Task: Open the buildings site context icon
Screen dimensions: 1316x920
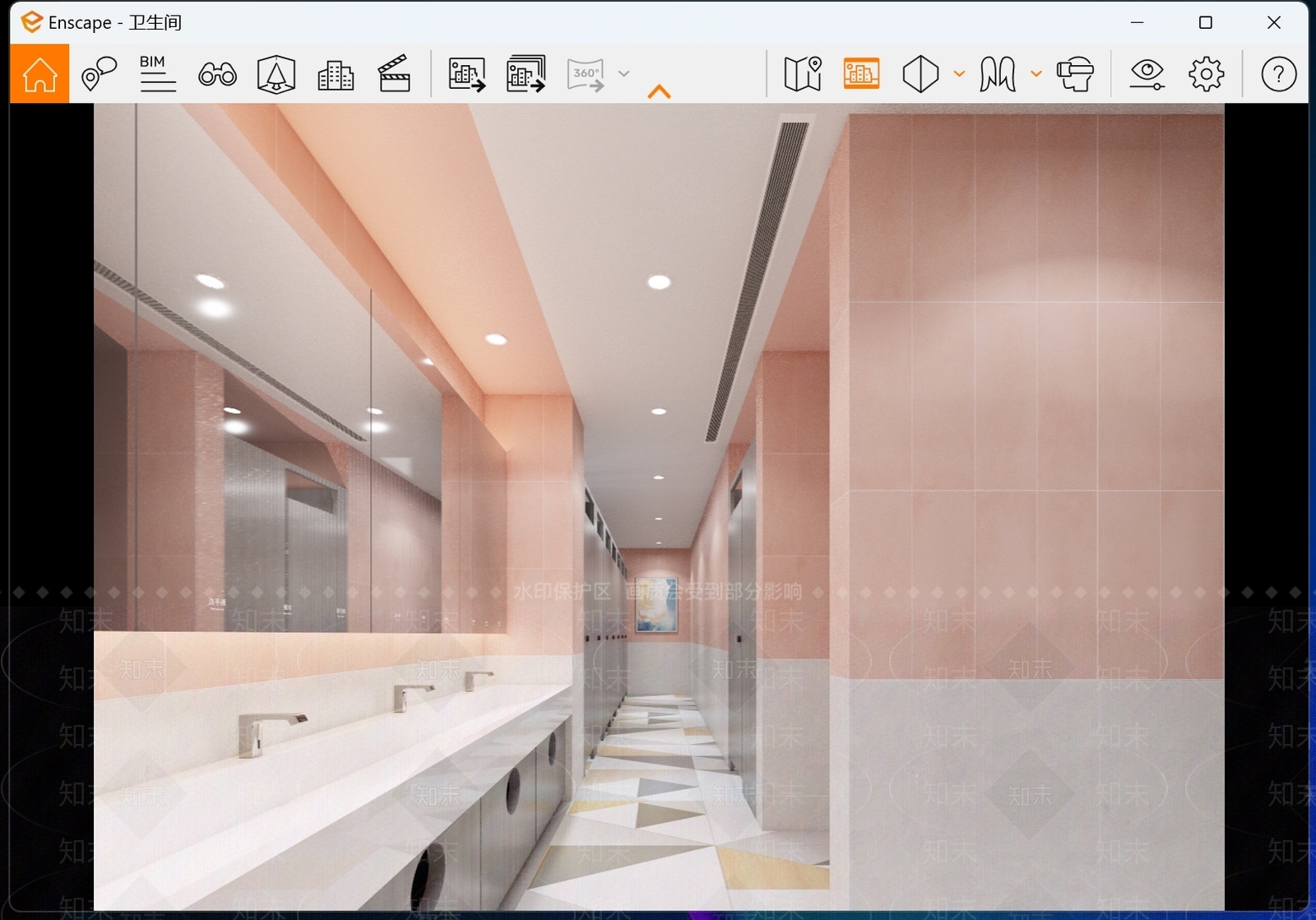Action: pos(336,75)
